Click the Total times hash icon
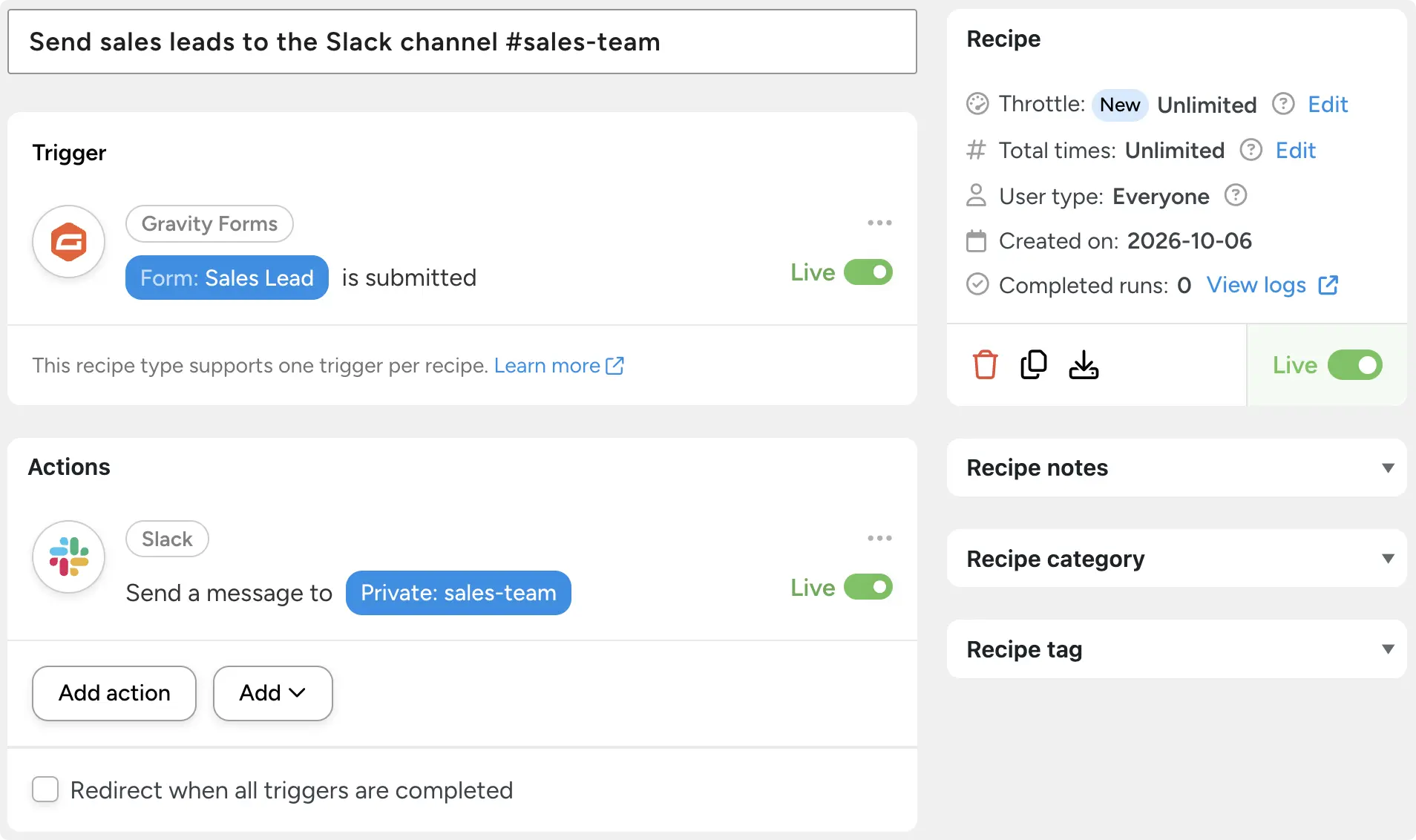Screen dimensions: 1416x840 976,150
